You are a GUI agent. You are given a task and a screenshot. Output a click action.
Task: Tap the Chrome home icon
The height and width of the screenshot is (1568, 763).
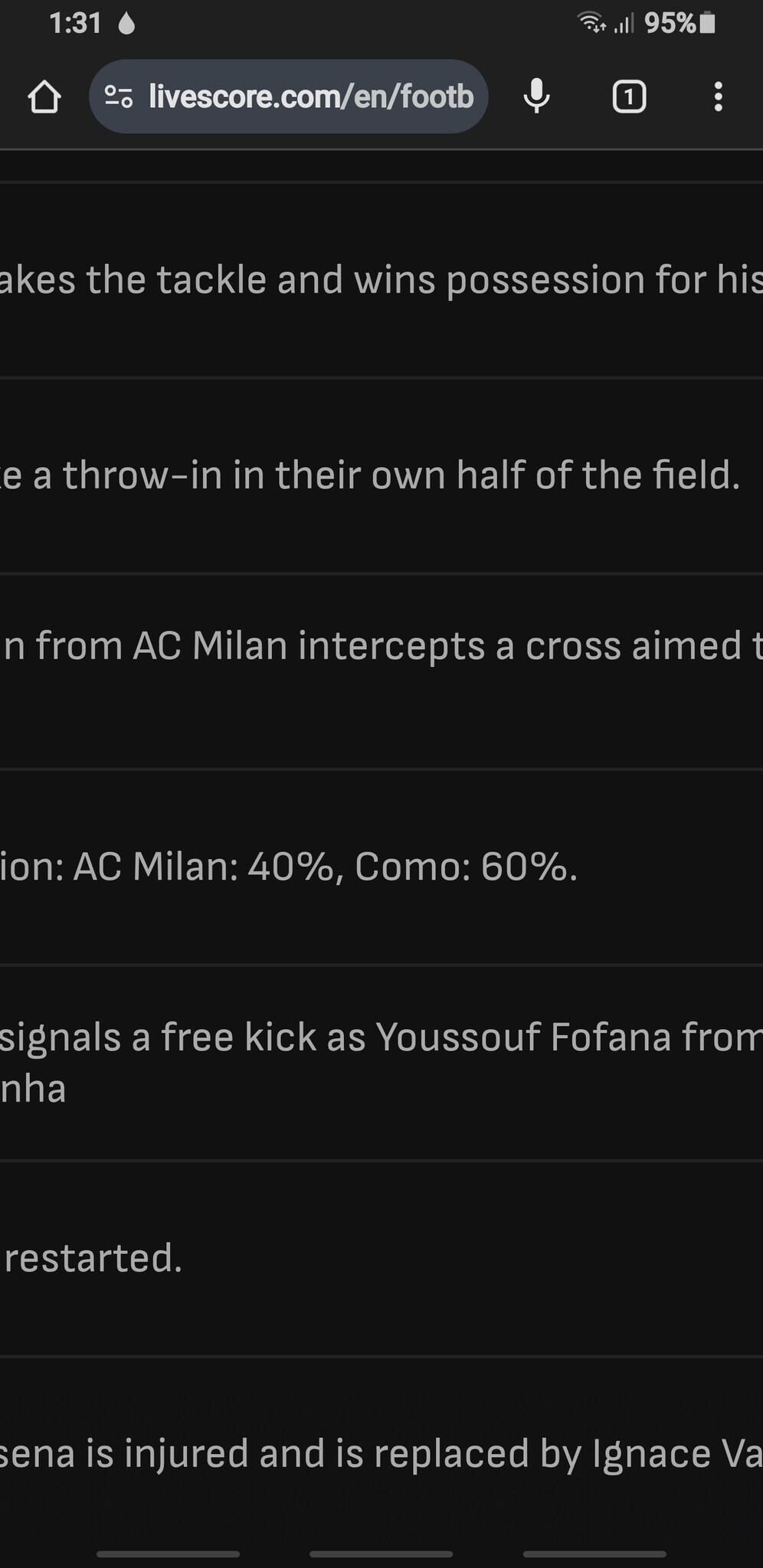click(x=44, y=97)
